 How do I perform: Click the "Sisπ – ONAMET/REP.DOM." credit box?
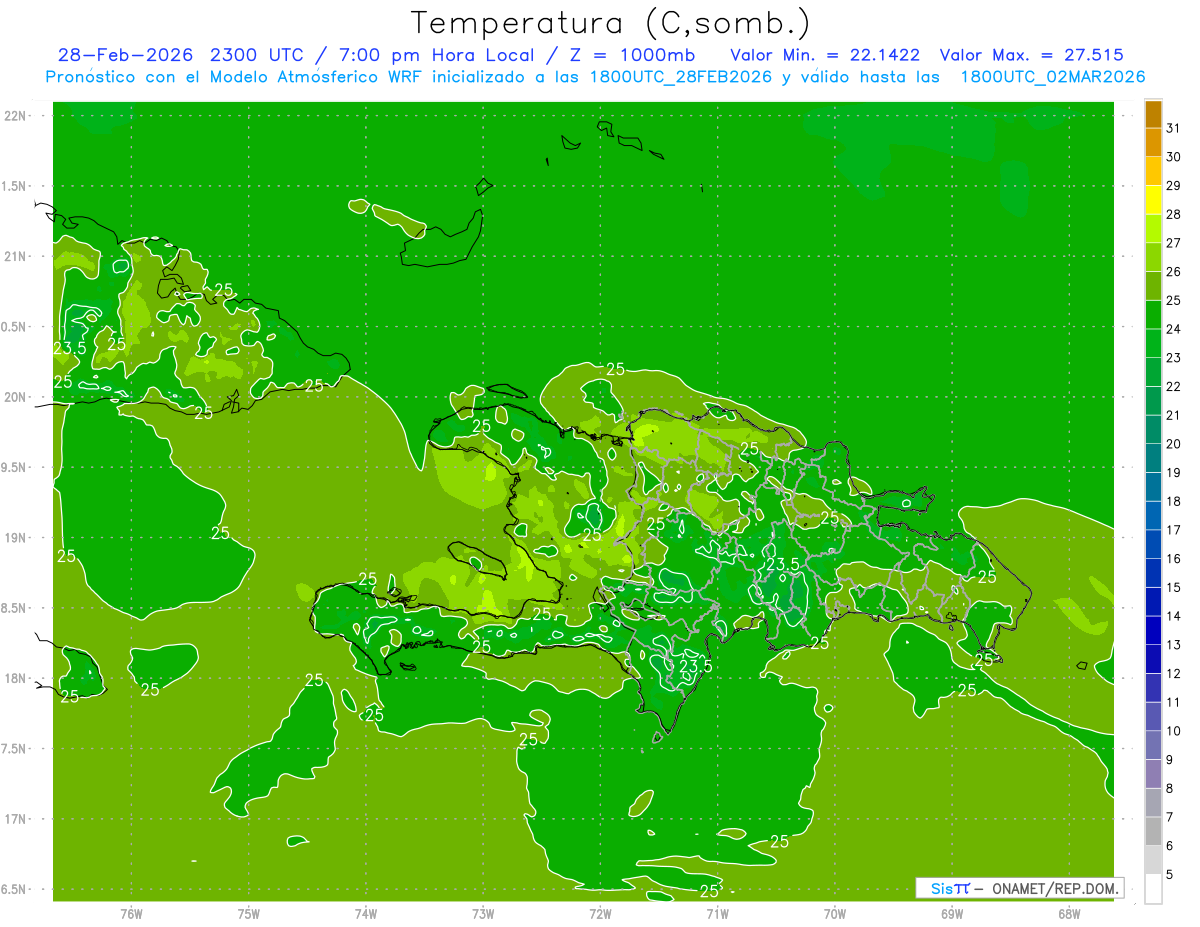click(1019, 888)
